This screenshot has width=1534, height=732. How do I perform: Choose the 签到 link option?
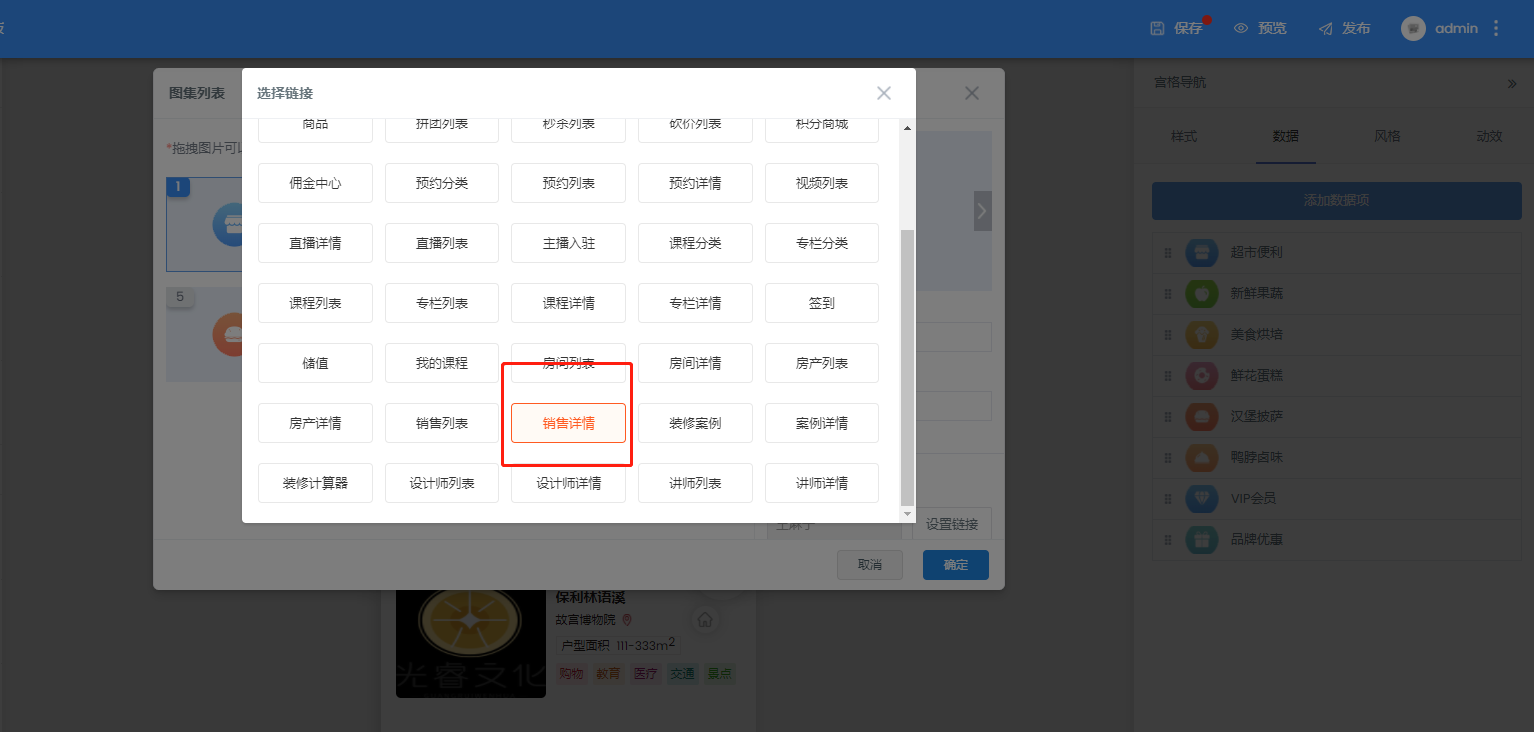tap(822, 303)
